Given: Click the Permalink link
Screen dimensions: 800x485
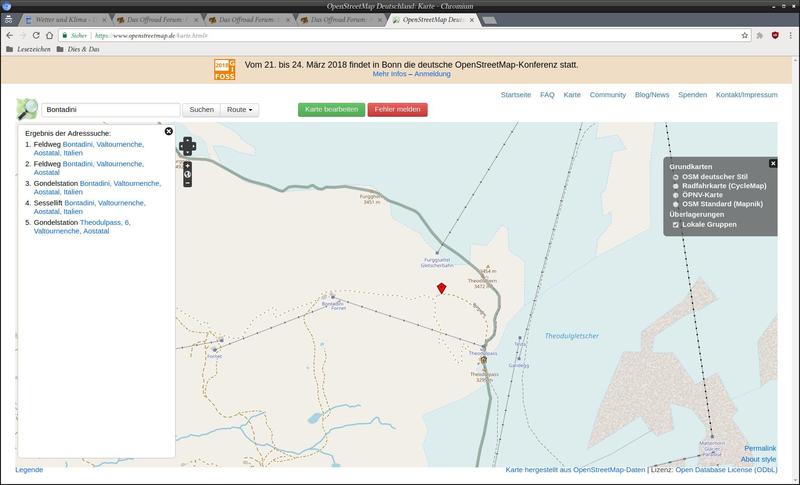Looking at the screenshot, I should pyautogui.click(x=760, y=448).
